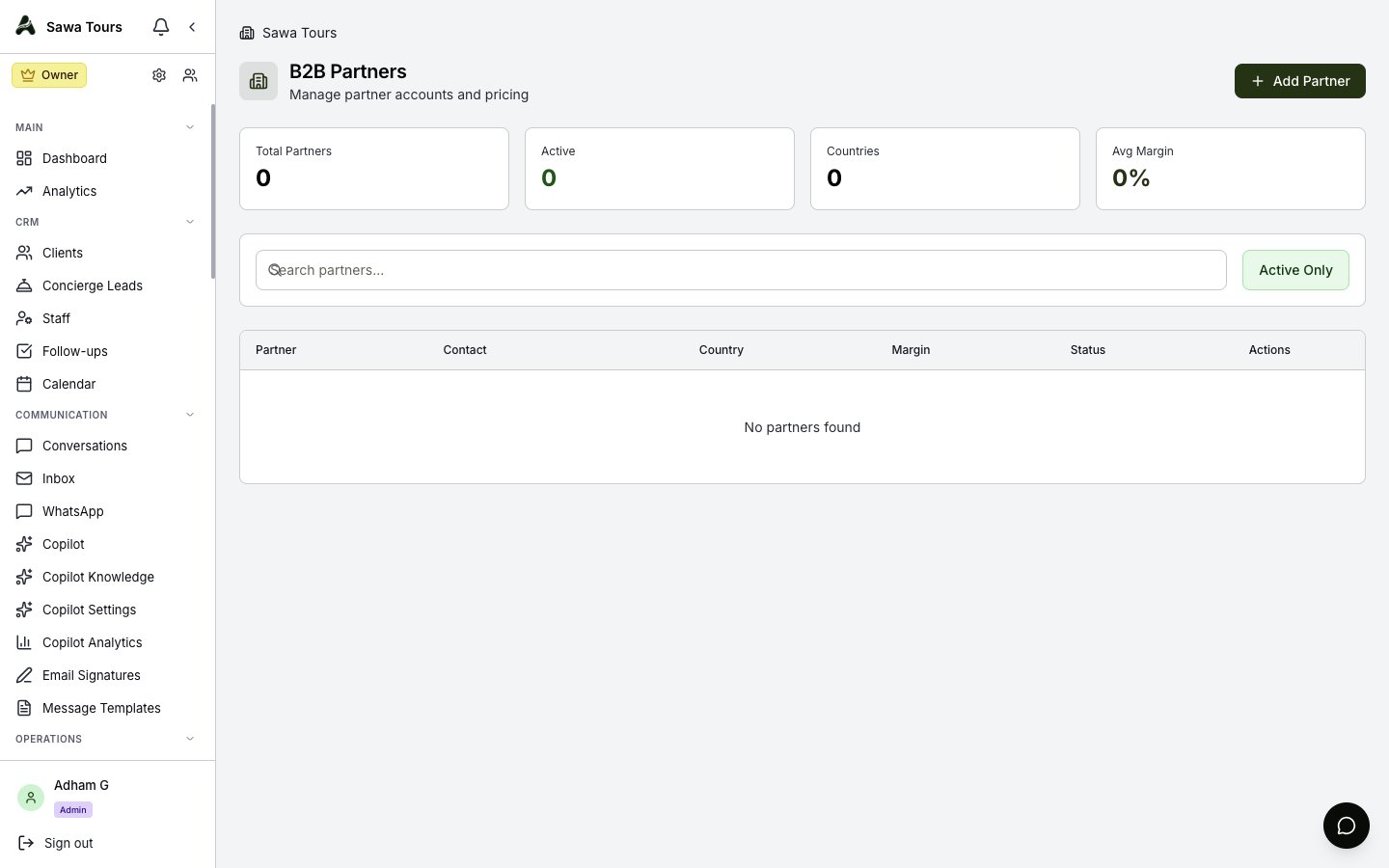Screen dimensions: 1389x868
Task: Click the Admin badge under Adham G
Action: [x=73, y=810]
